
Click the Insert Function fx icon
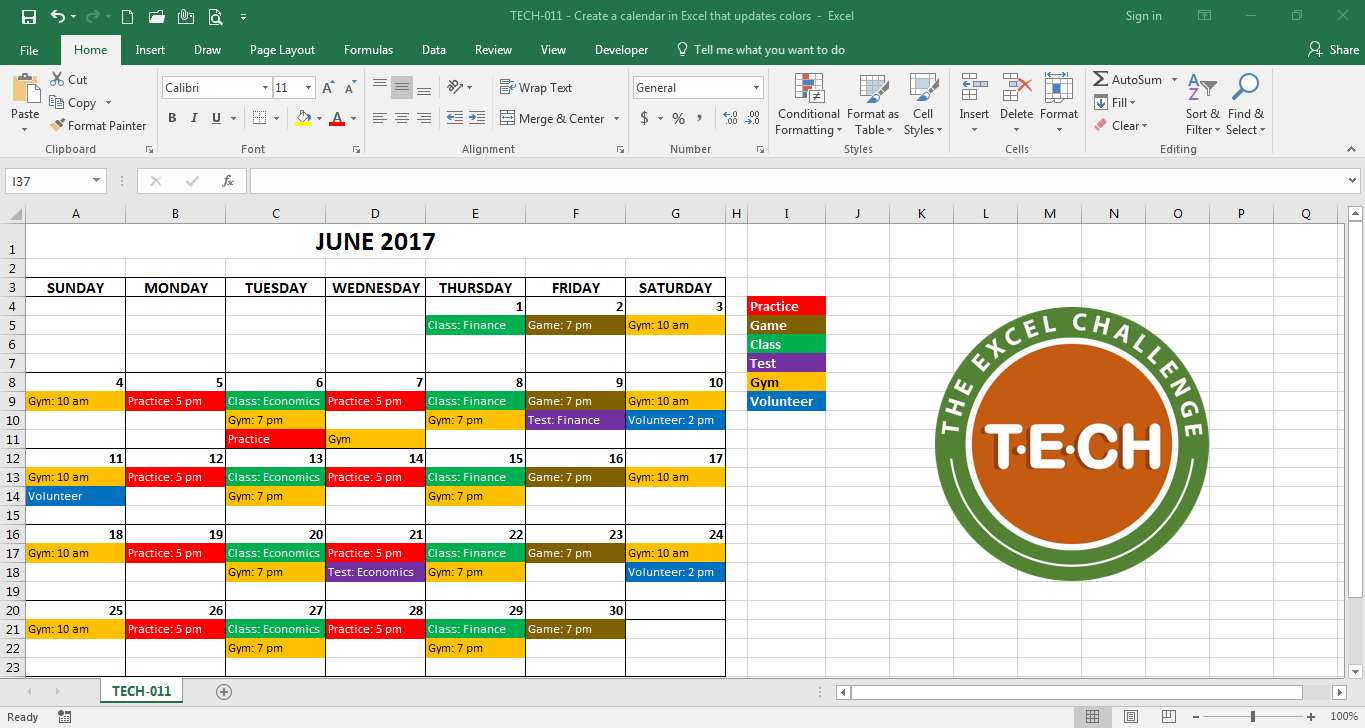(x=228, y=181)
